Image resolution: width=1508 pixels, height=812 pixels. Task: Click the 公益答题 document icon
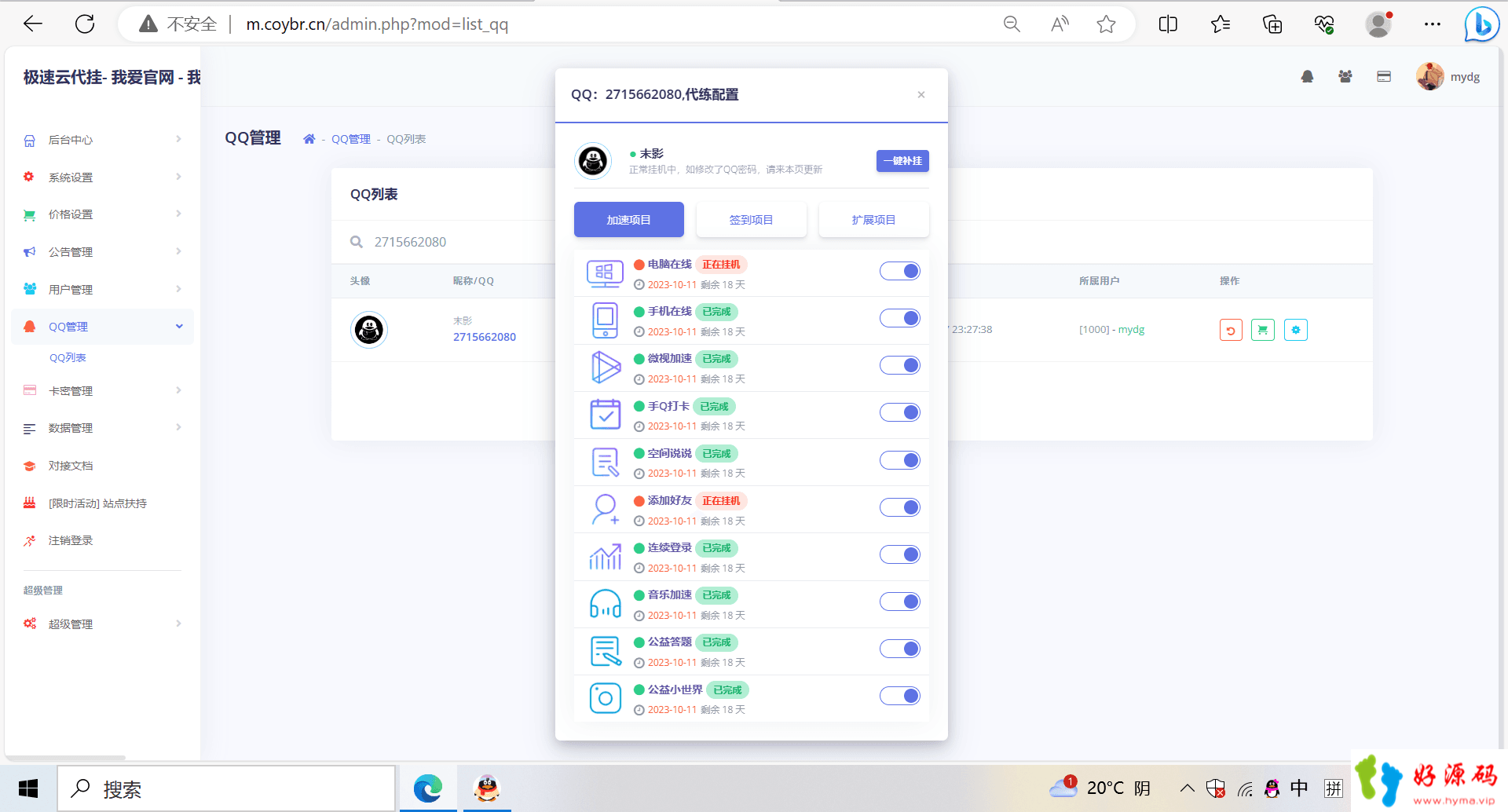606,651
